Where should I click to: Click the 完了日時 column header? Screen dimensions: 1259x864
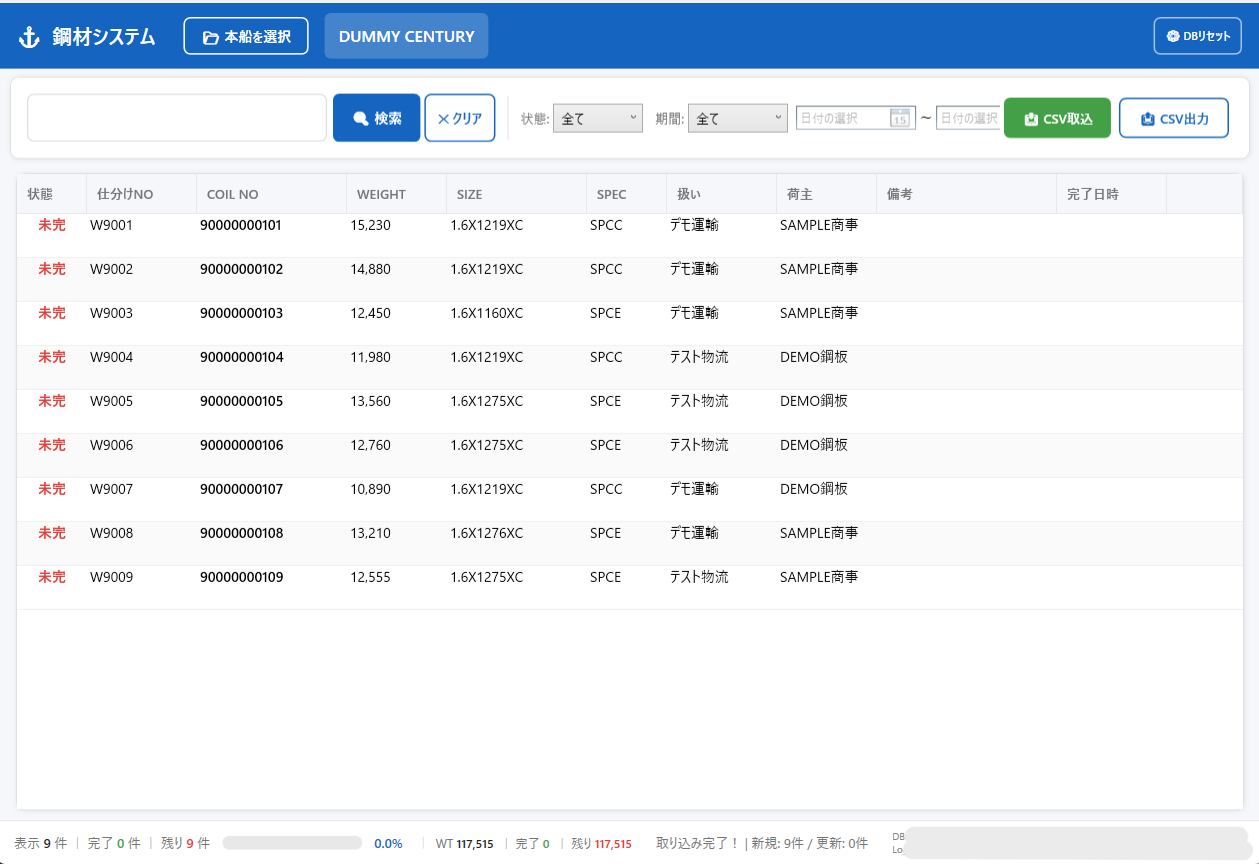1112,194
